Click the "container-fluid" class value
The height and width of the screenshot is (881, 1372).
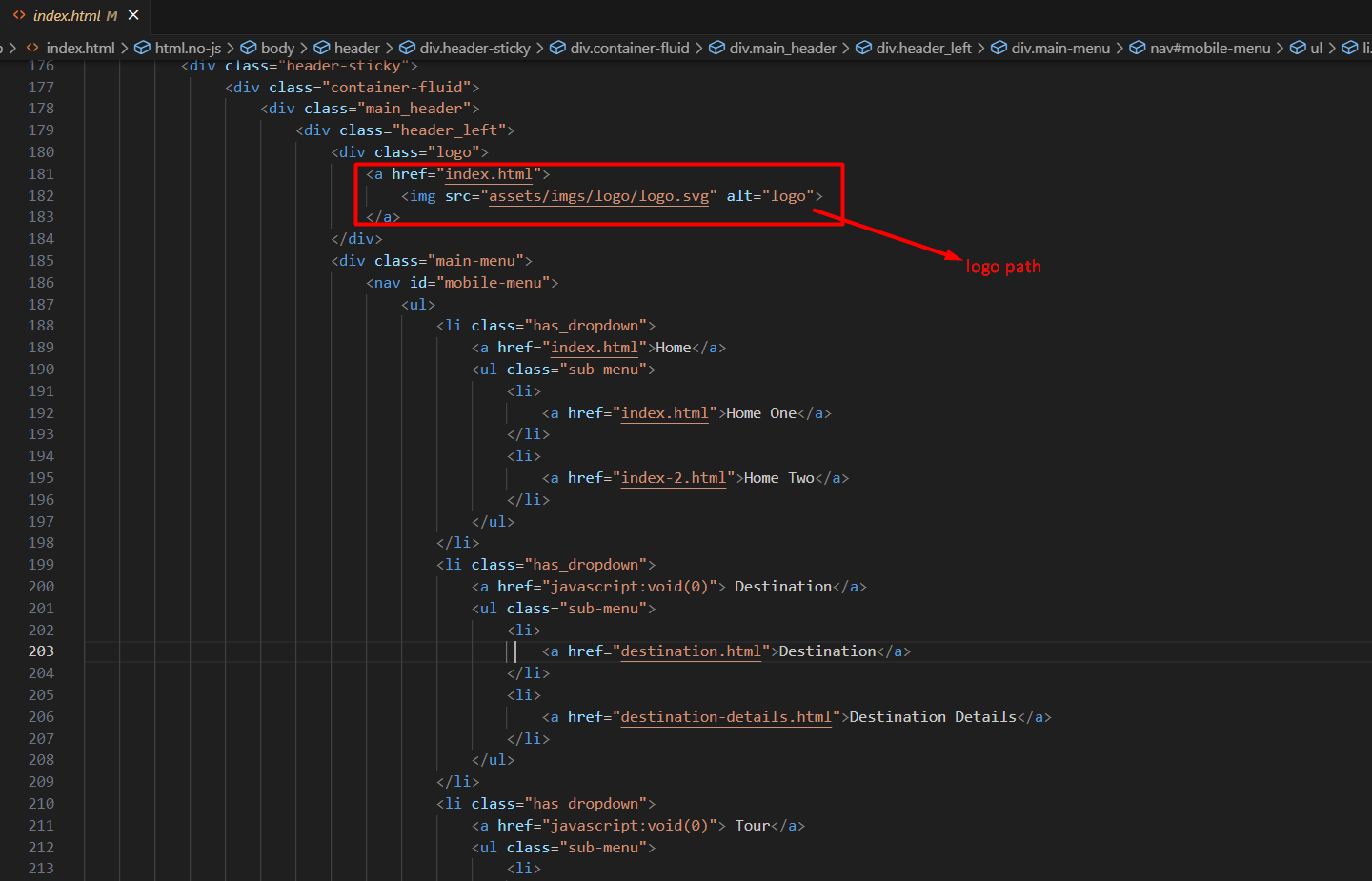[x=396, y=88]
